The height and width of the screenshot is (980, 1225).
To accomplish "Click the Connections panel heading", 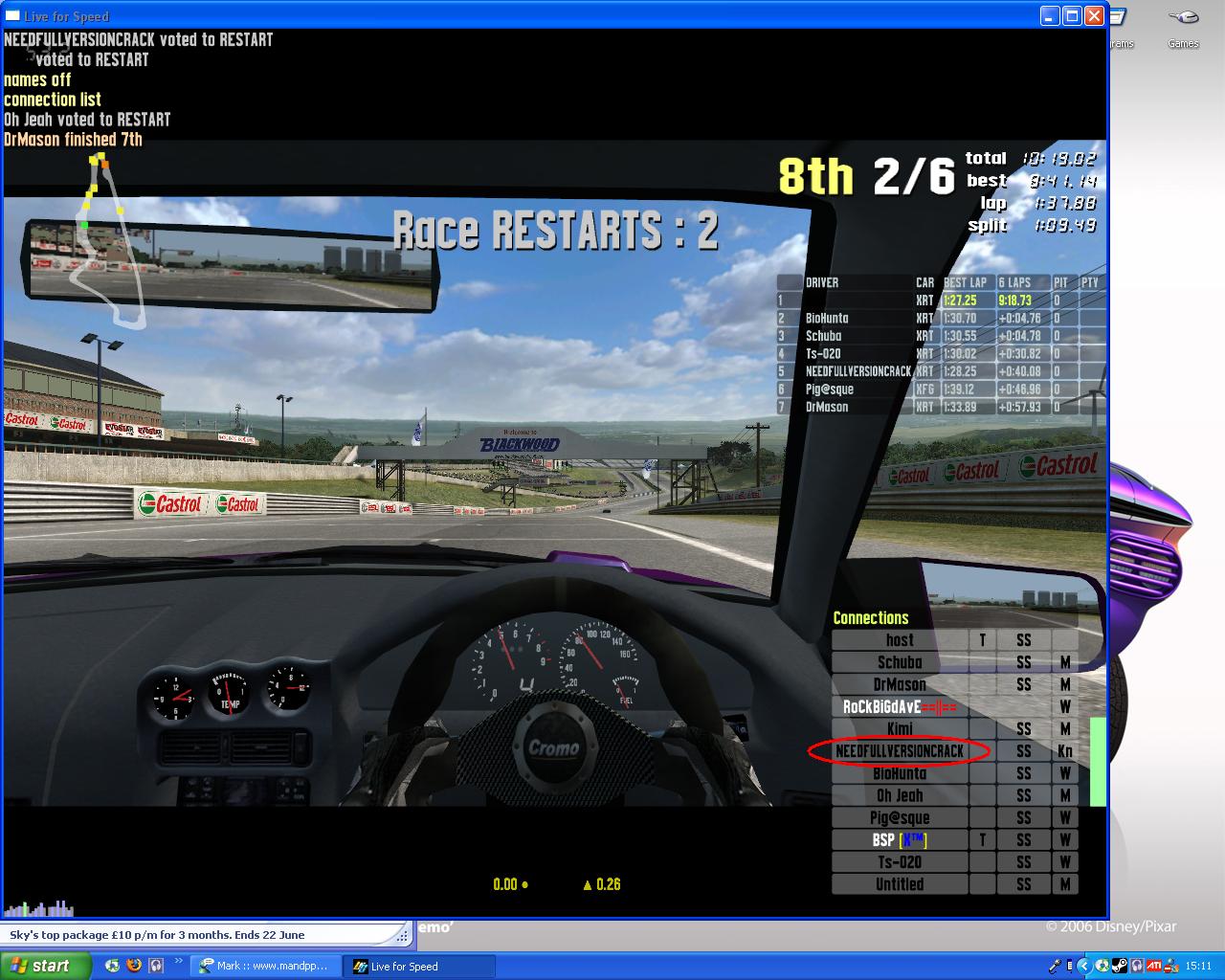I will click(871, 618).
